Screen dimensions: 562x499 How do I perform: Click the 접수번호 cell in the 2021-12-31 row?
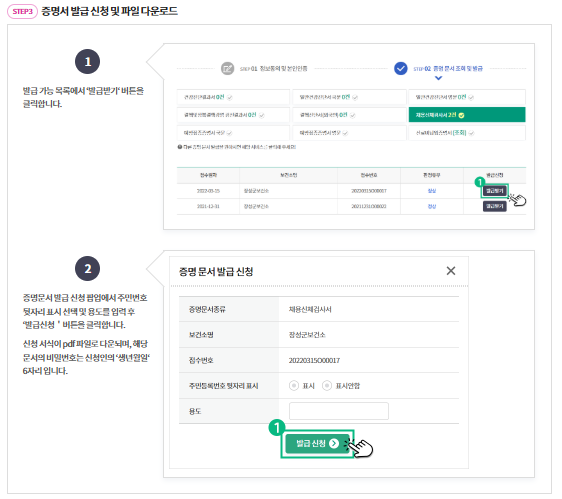pyautogui.click(x=369, y=206)
